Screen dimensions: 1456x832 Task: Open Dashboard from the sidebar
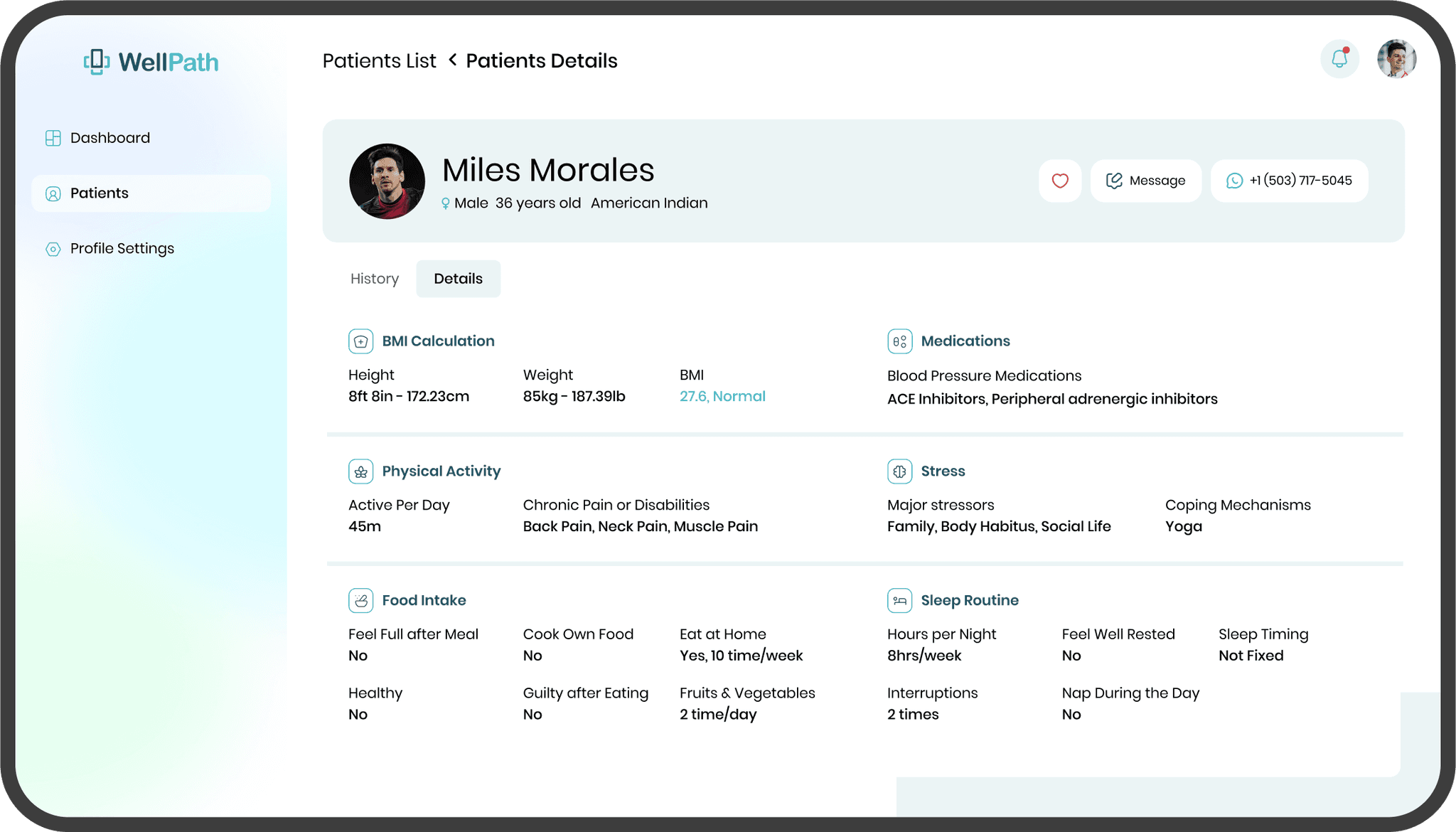[109, 138]
